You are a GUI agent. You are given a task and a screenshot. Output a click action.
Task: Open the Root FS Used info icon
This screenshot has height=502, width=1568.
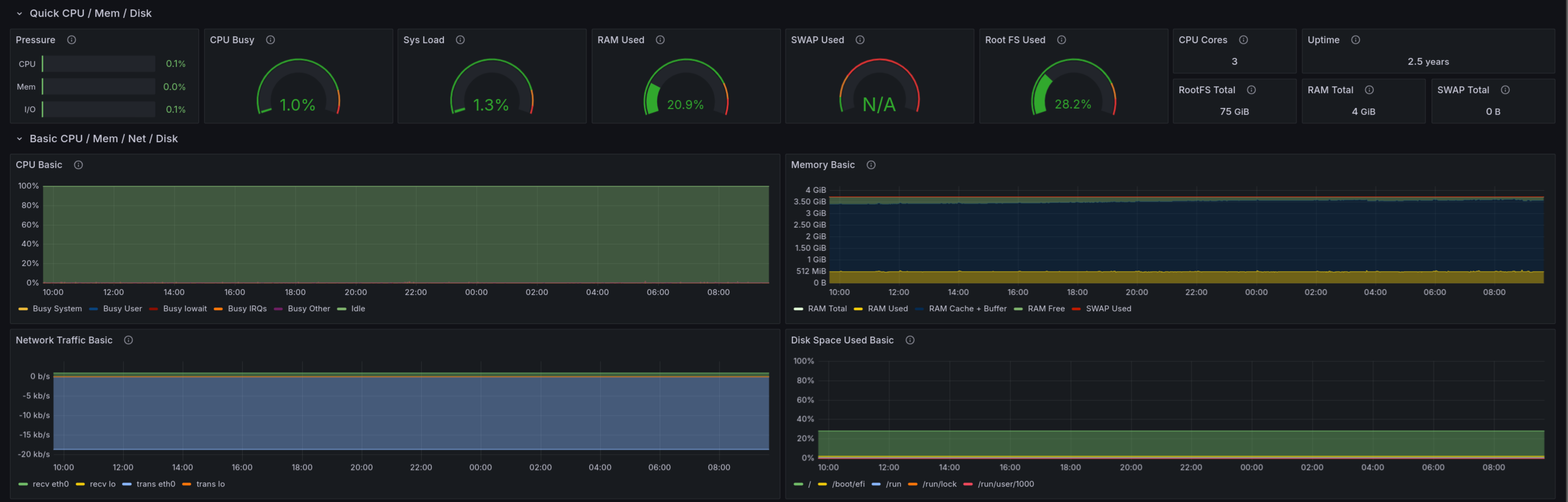[1061, 40]
